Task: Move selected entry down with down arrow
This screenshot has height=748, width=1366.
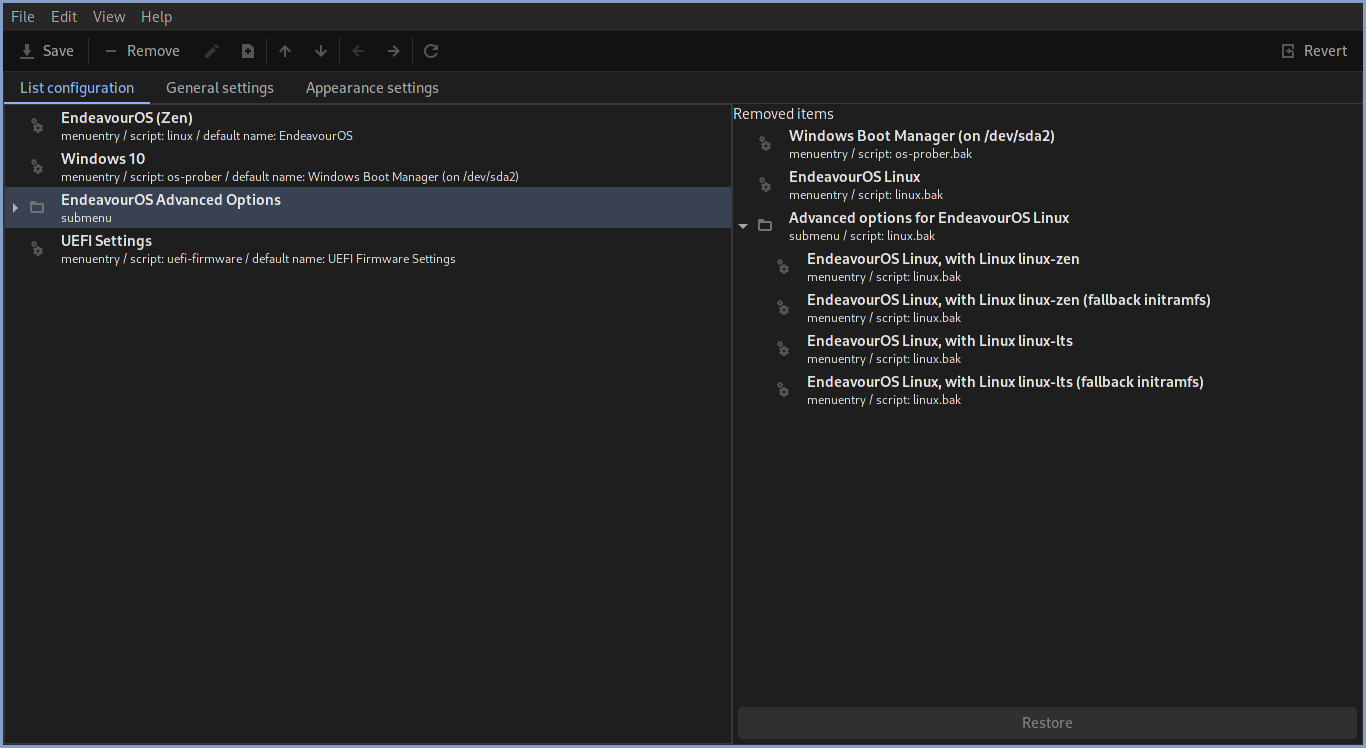Action: 321,51
